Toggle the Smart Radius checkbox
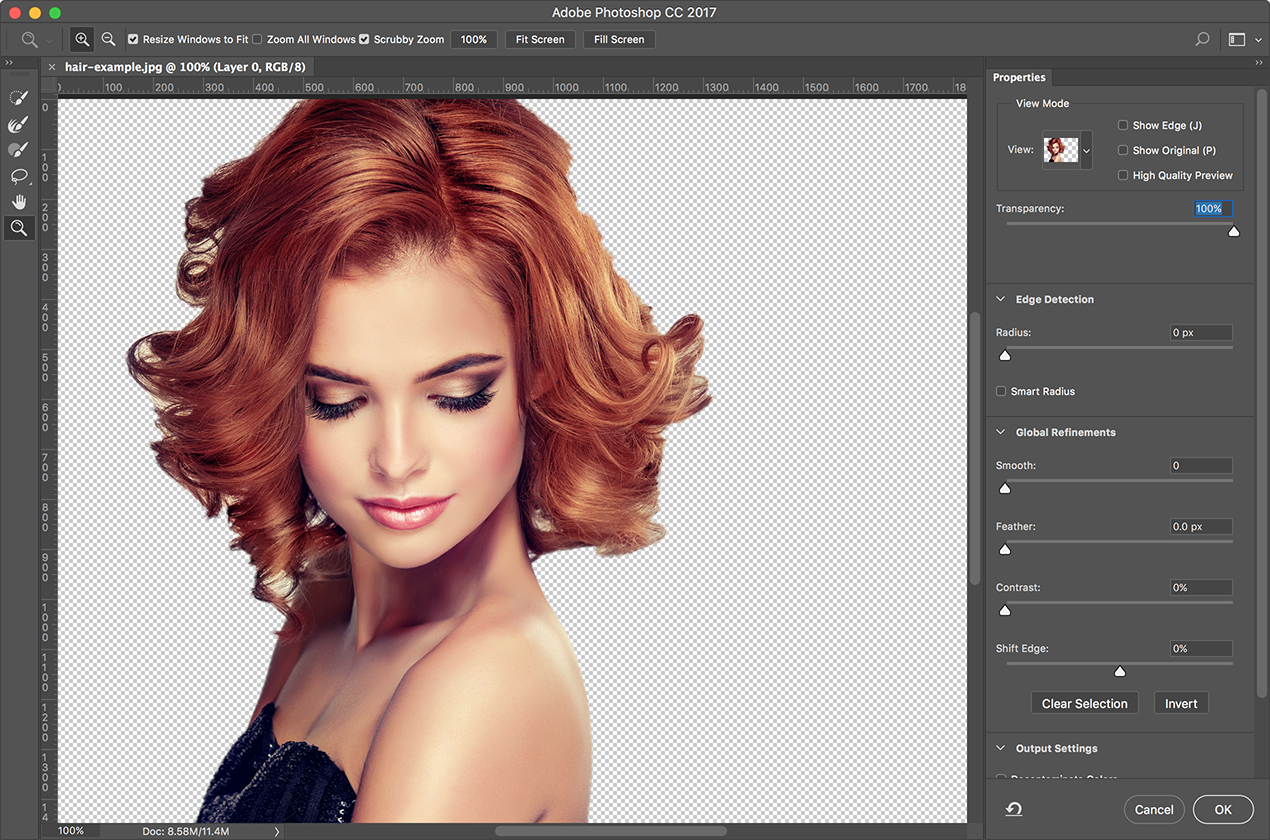The height and width of the screenshot is (840, 1270). [x=1001, y=392]
